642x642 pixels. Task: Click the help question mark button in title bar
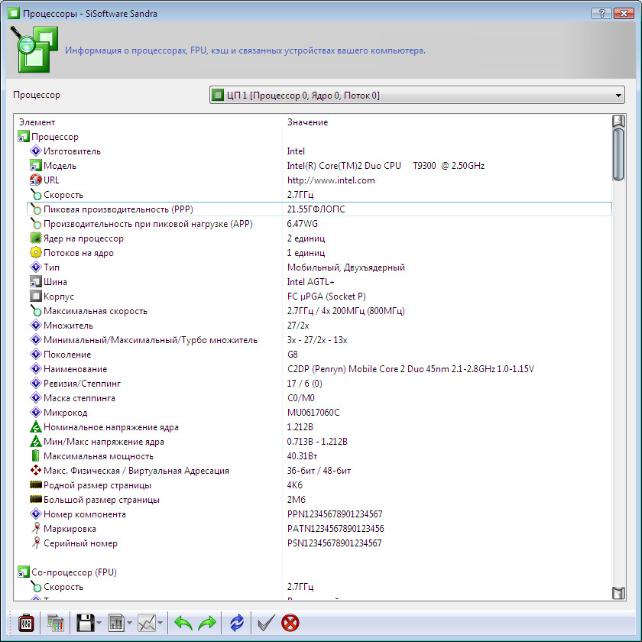pyautogui.click(x=602, y=13)
